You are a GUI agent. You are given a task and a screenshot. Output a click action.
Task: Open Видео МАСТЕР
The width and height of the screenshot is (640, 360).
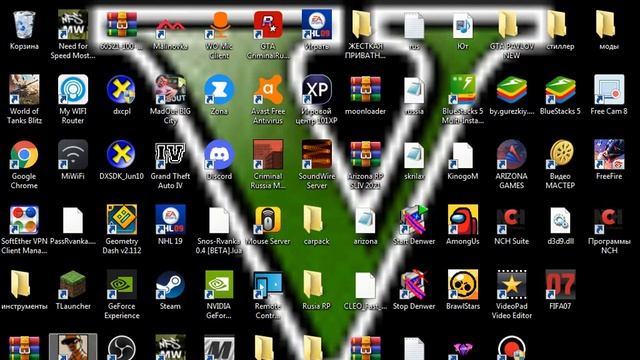[x=560, y=155]
